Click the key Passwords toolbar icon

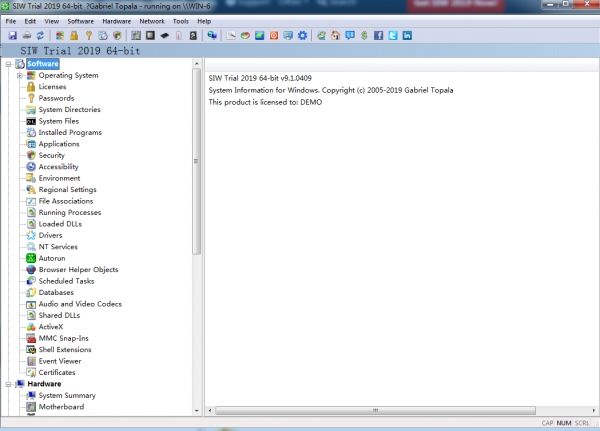point(89,36)
